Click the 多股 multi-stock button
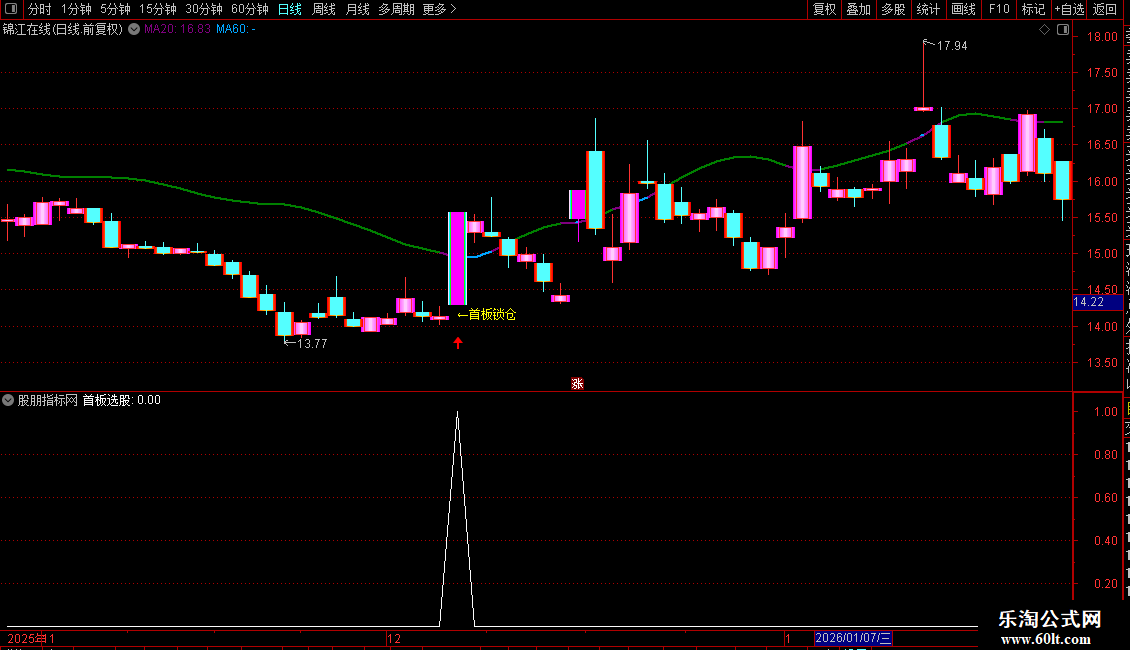Image resolution: width=1130 pixels, height=650 pixels. coord(893,9)
